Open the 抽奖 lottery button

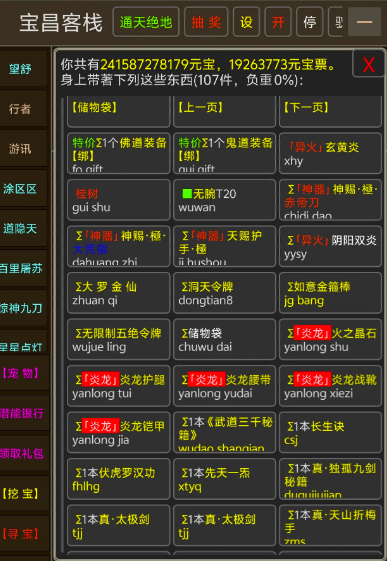tap(206, 22)
